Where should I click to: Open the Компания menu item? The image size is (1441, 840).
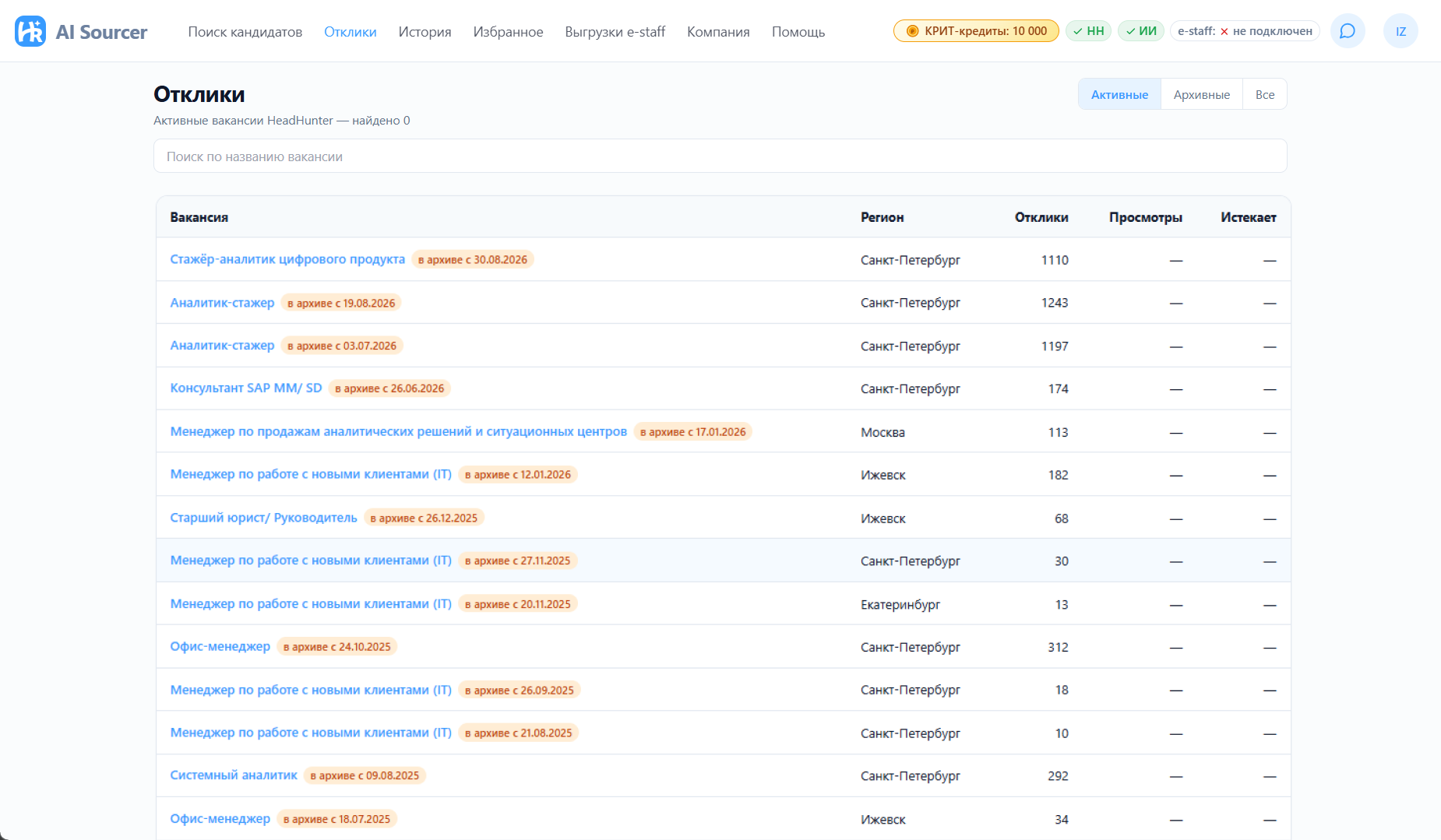tap(718, 32)
